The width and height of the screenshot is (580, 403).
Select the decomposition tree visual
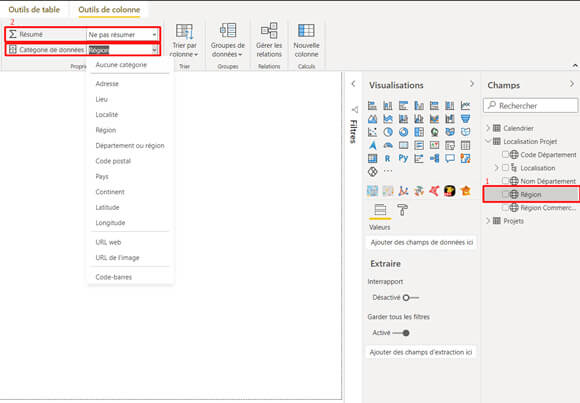tap(434, 159)
